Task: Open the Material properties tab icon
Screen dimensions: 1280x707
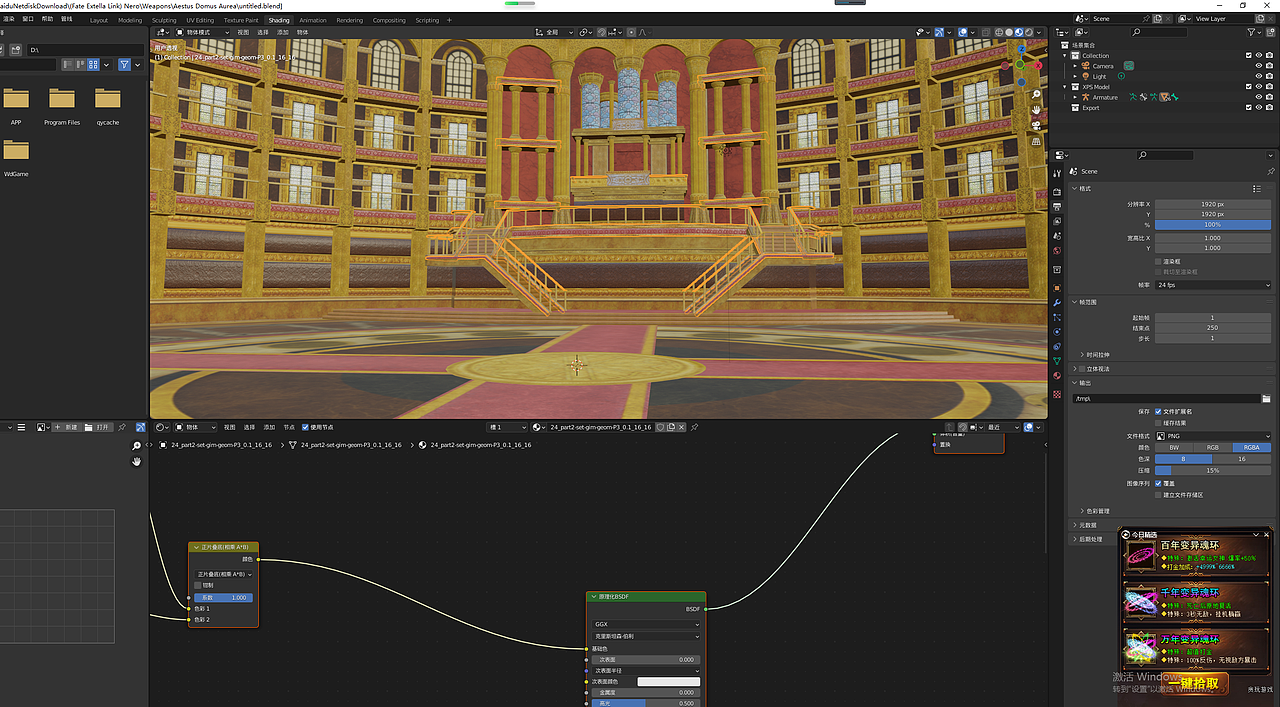Action: click(x=1057, y=375)
